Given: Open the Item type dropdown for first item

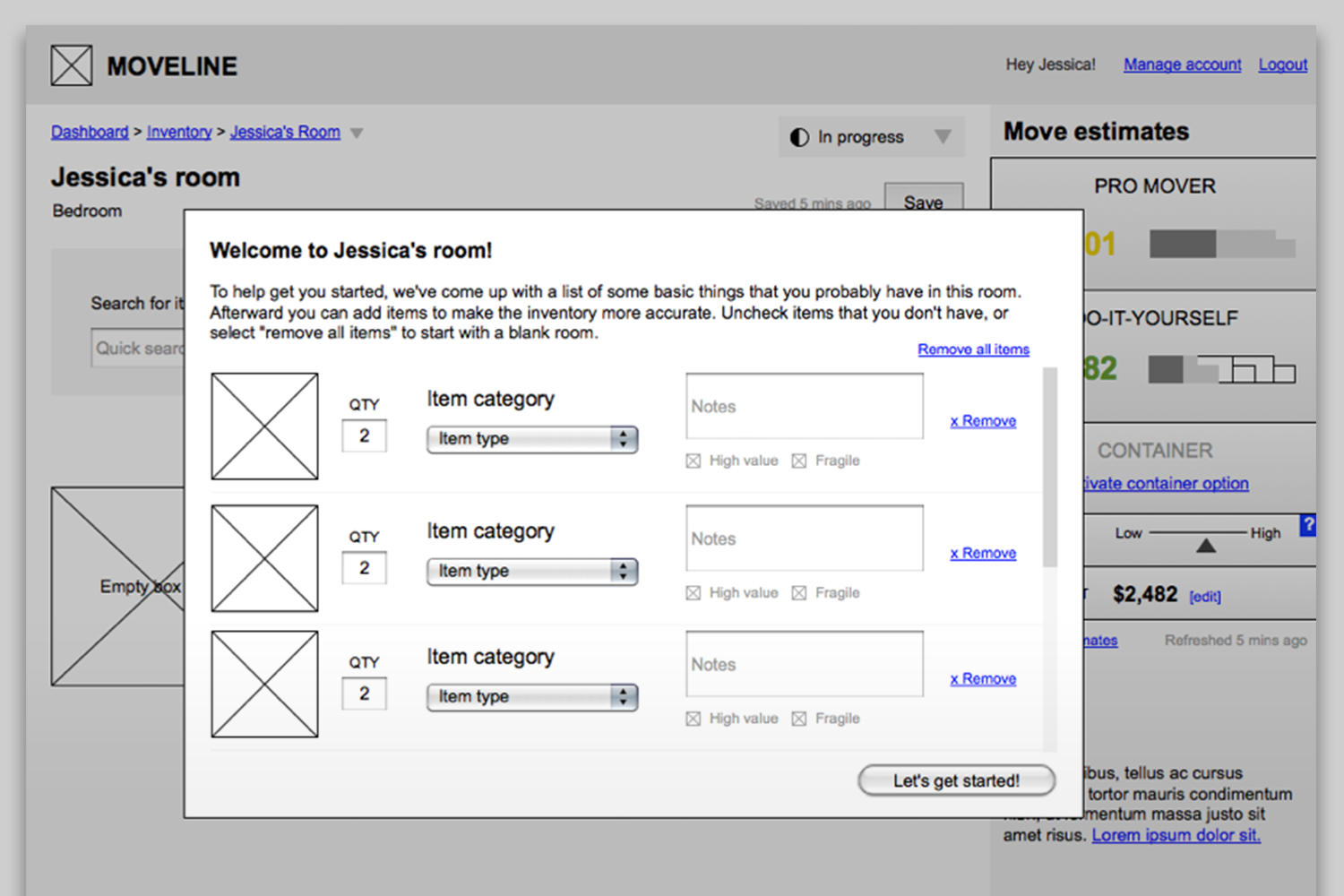Looking at the screenshot, I should (532, 439).
